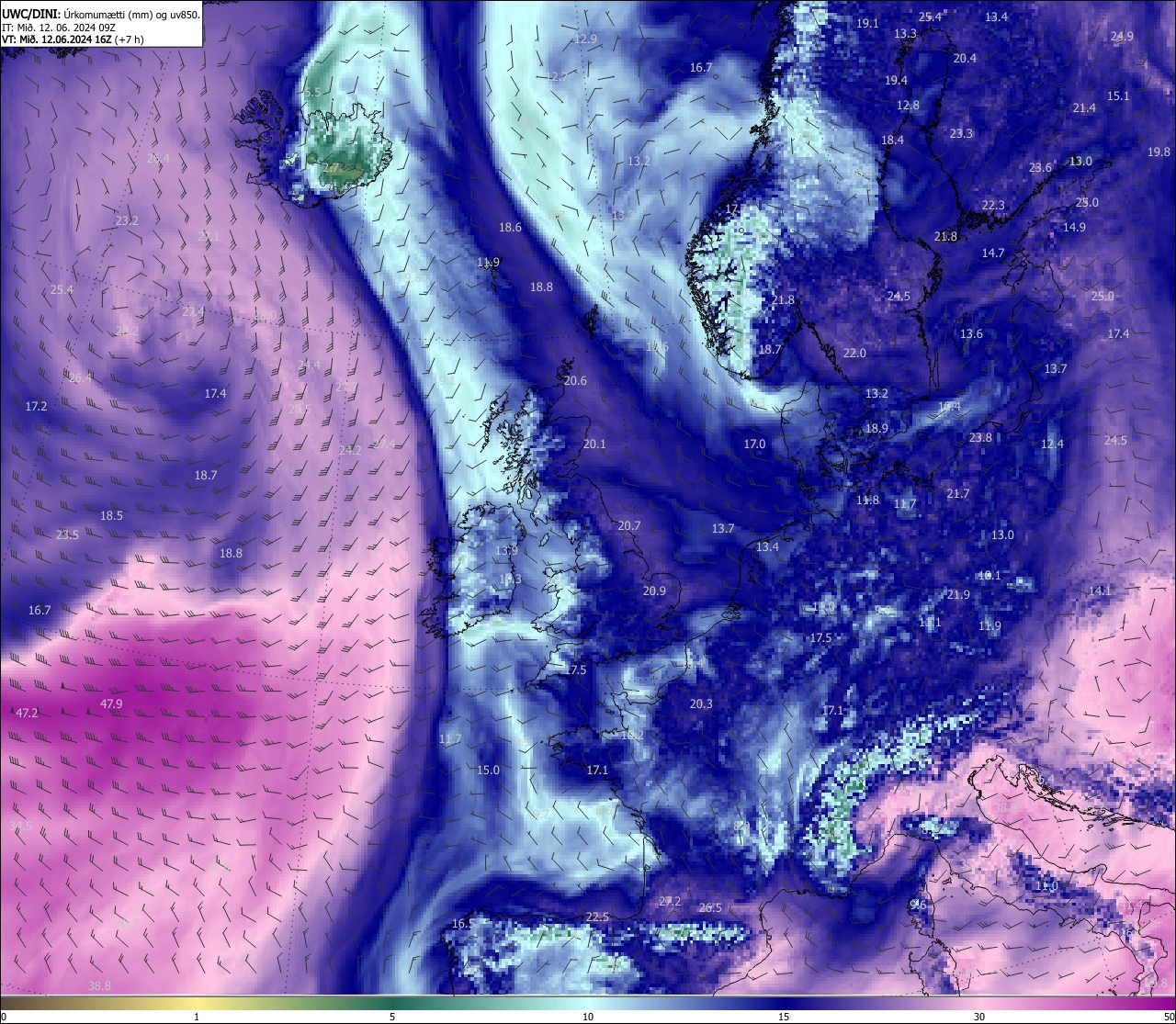Click the 21.7 value label
The height and width of the screenshot is (1024, 1176).
(x=958, y=494)
